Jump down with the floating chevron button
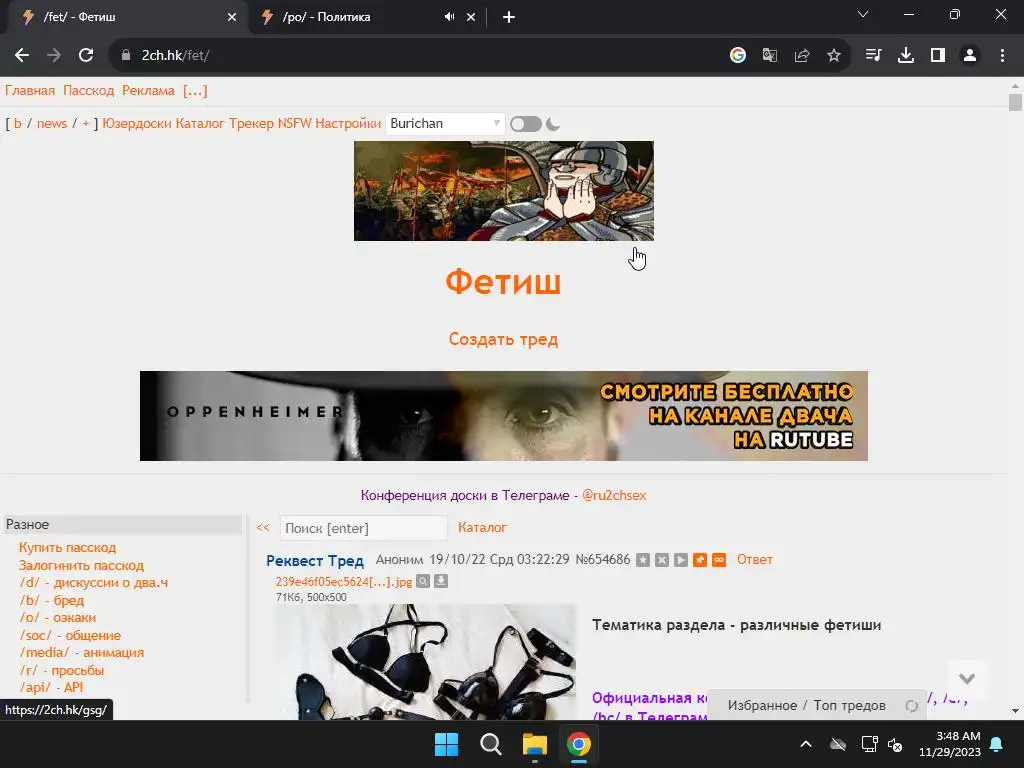1024x768 pixels. [x=967, y=679]
